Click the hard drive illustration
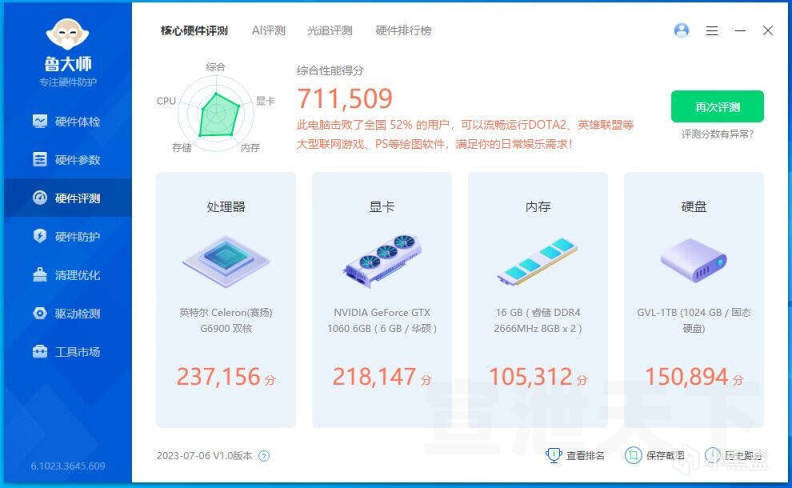Image resolution: width=792 pixels, height=488 pixels. point(694,261)
